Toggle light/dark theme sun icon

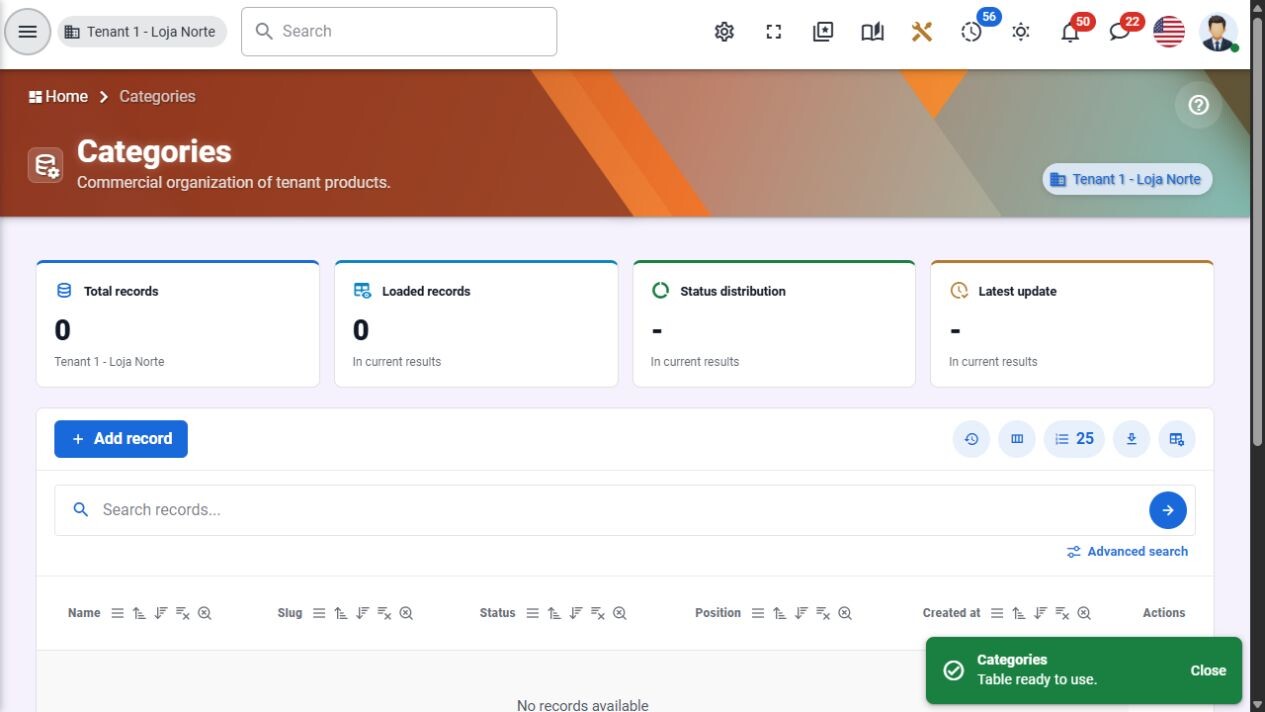(x=1021, y=32)
